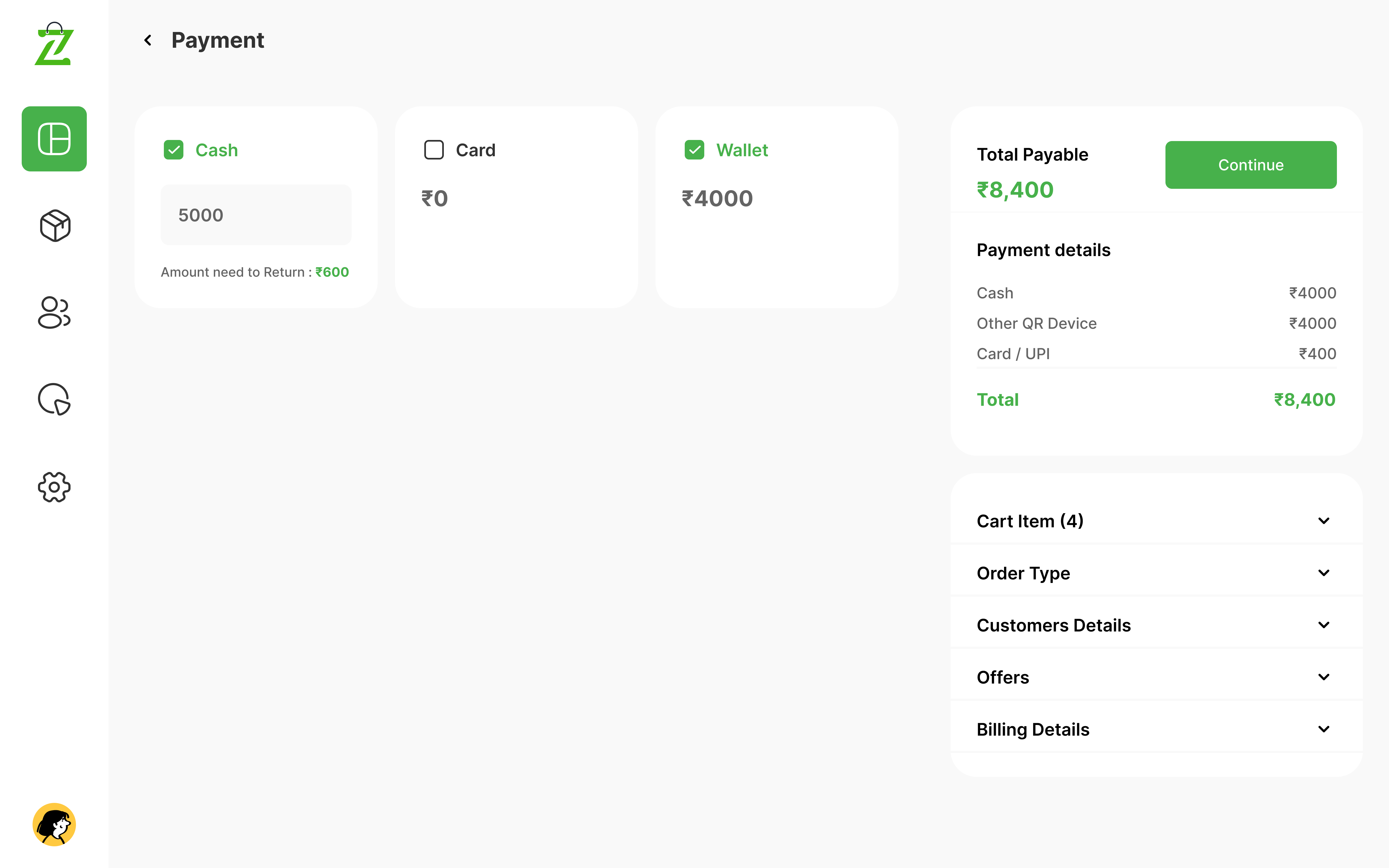
Task: Uncheck the Cash payment checkbox
Action: coord(173,150)
